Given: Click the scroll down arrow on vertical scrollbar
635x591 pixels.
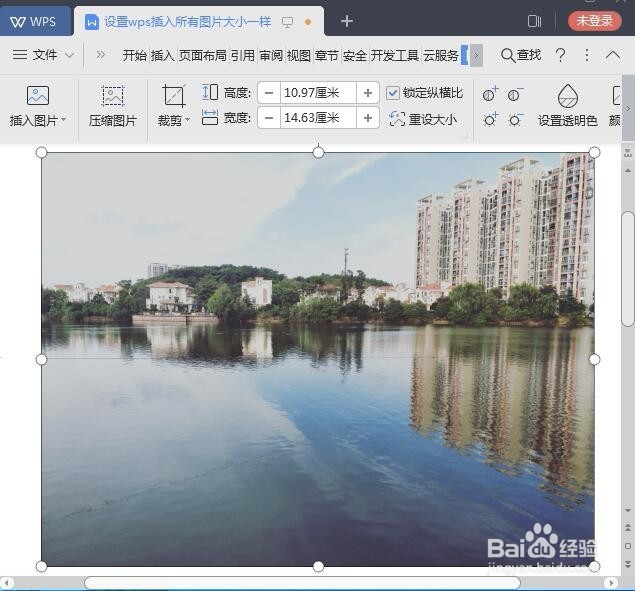Looking at the screenshot, I should [x=628, y=510].
